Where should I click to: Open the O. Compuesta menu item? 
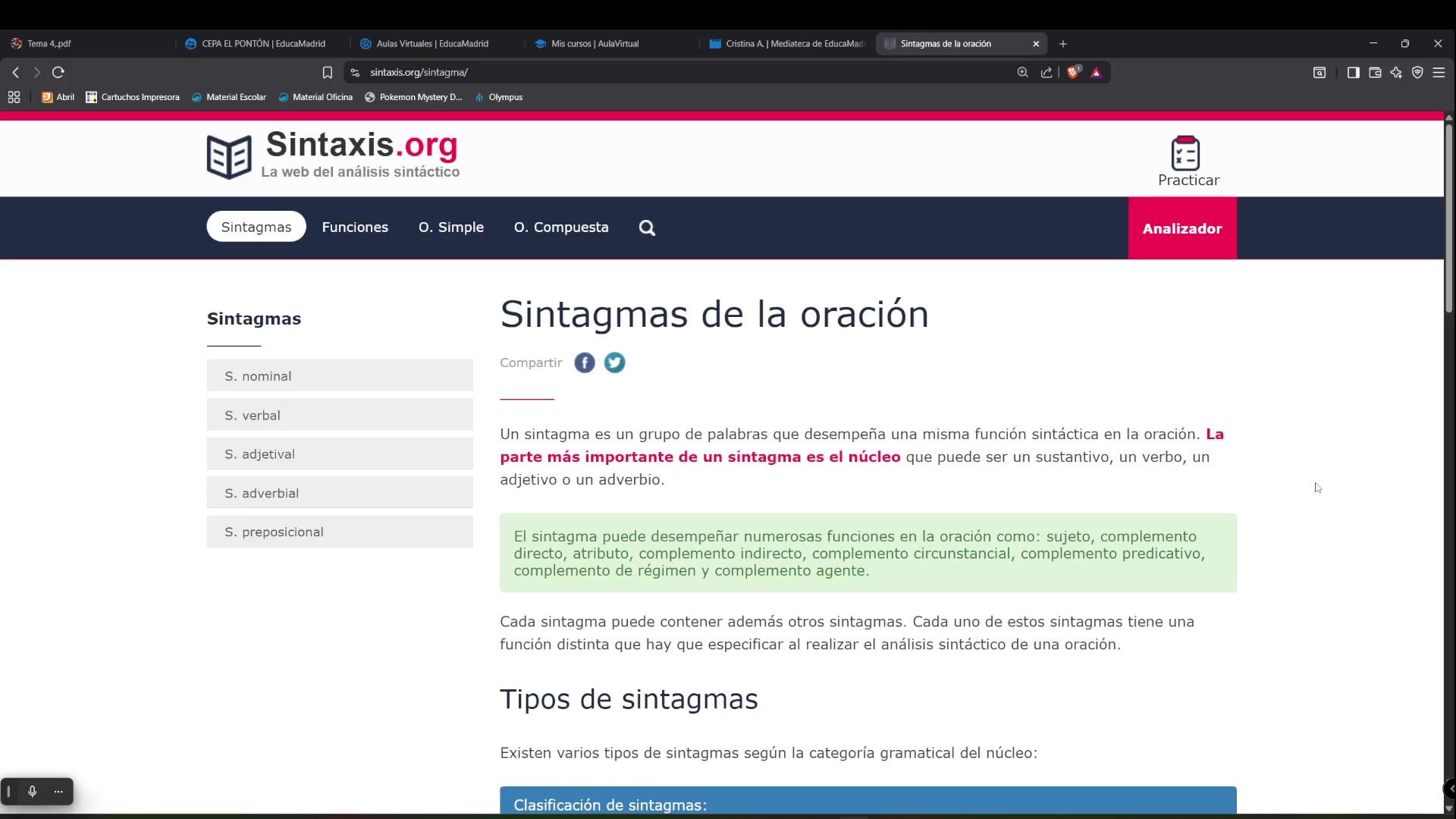click(561, 227)
